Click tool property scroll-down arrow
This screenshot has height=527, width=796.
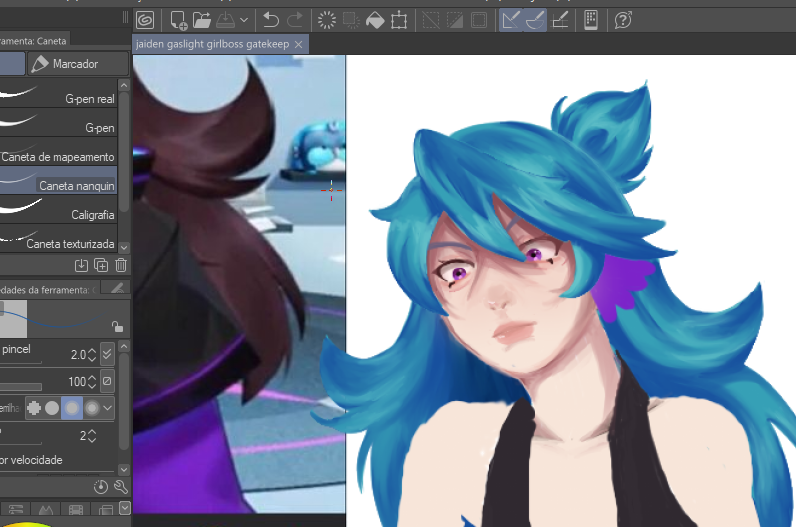124,470
